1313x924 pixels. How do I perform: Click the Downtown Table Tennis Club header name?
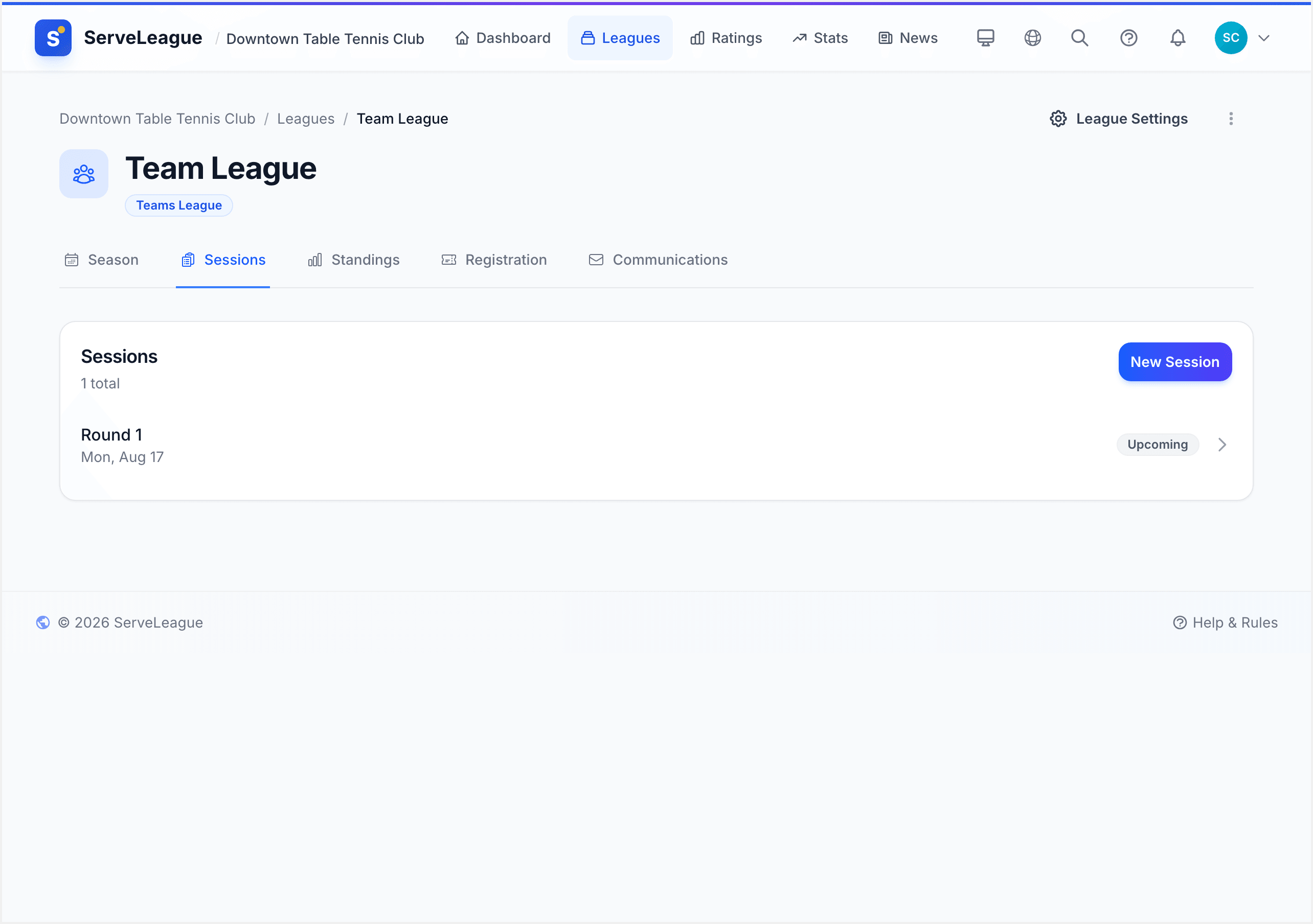click(325, 39)
